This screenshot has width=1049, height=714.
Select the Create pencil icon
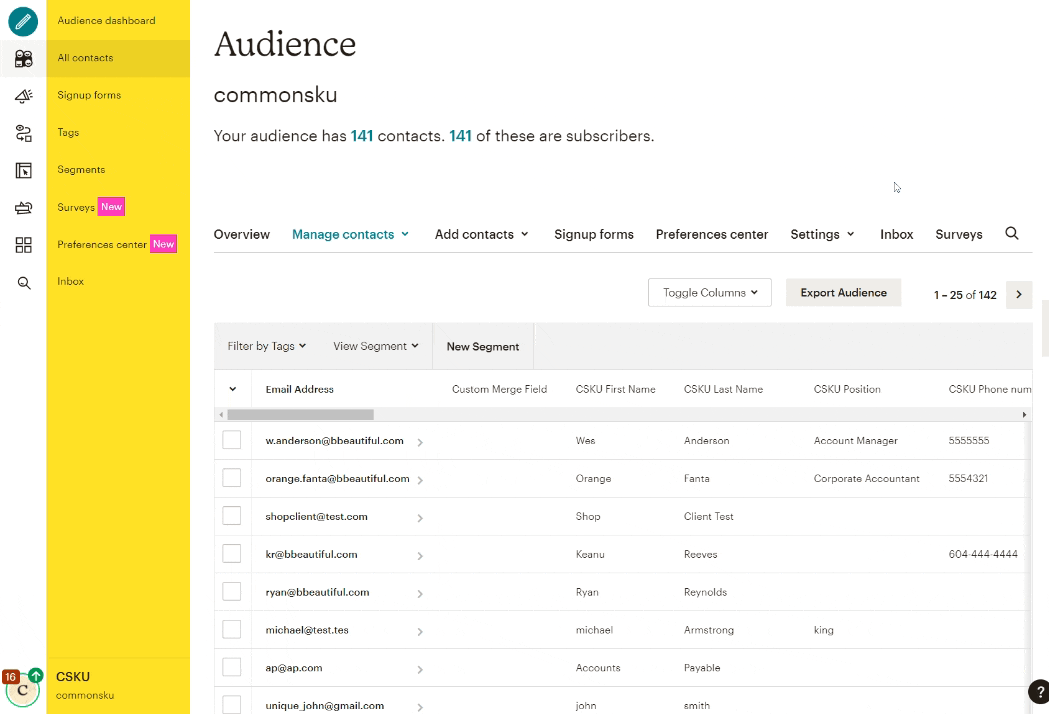22,21
